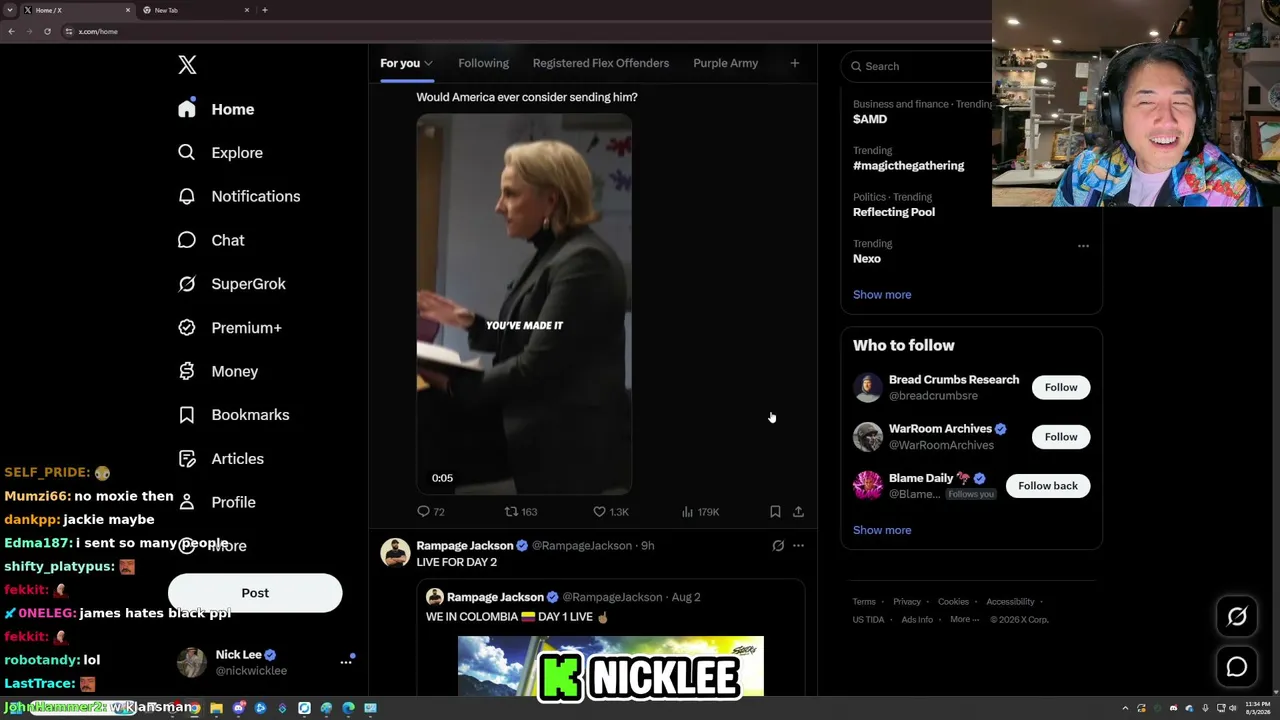This screenshot has width=1280, height=720.
Task: Open a new browser tab
Action: pos(264,10)
